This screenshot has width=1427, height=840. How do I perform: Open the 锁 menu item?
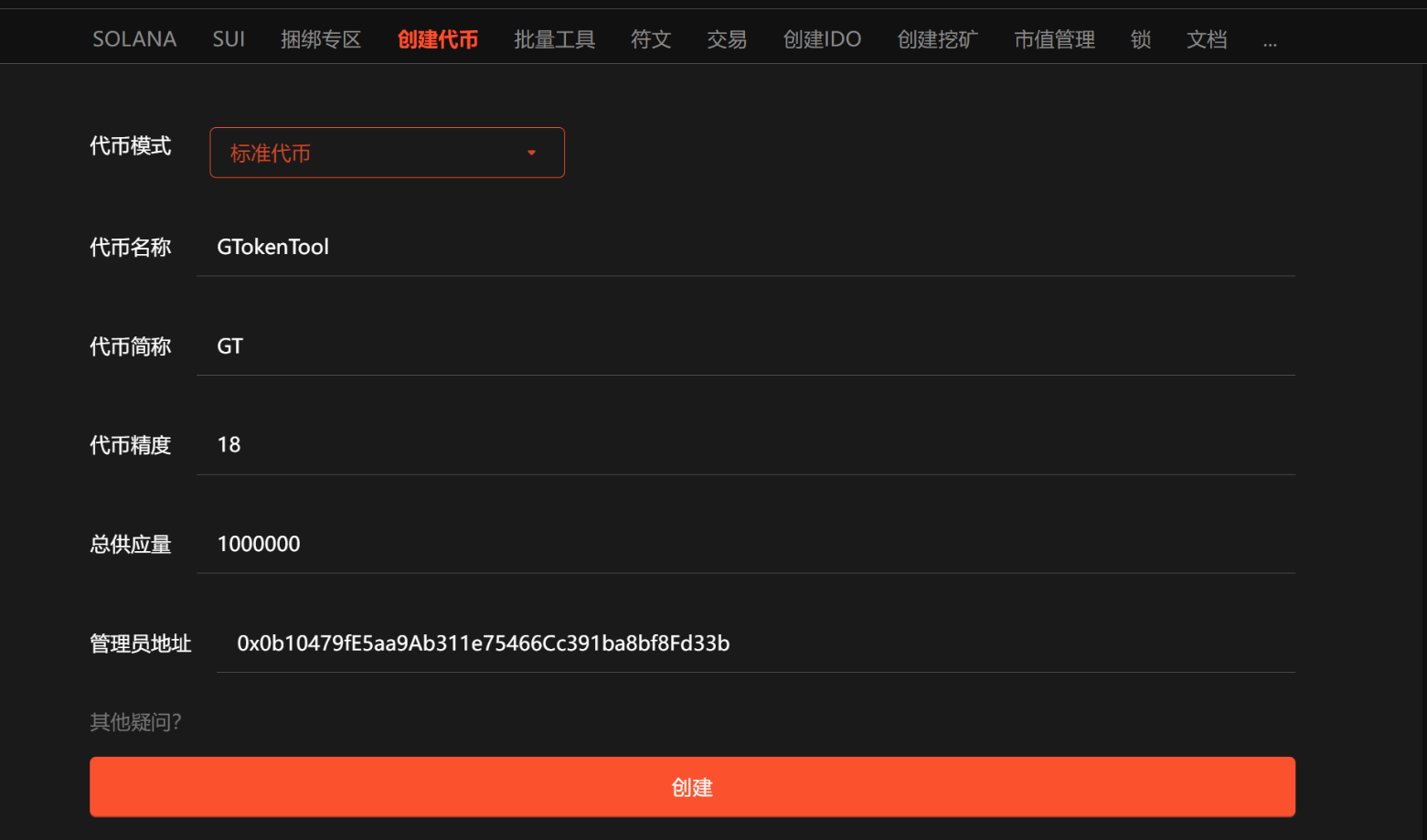1141,39
